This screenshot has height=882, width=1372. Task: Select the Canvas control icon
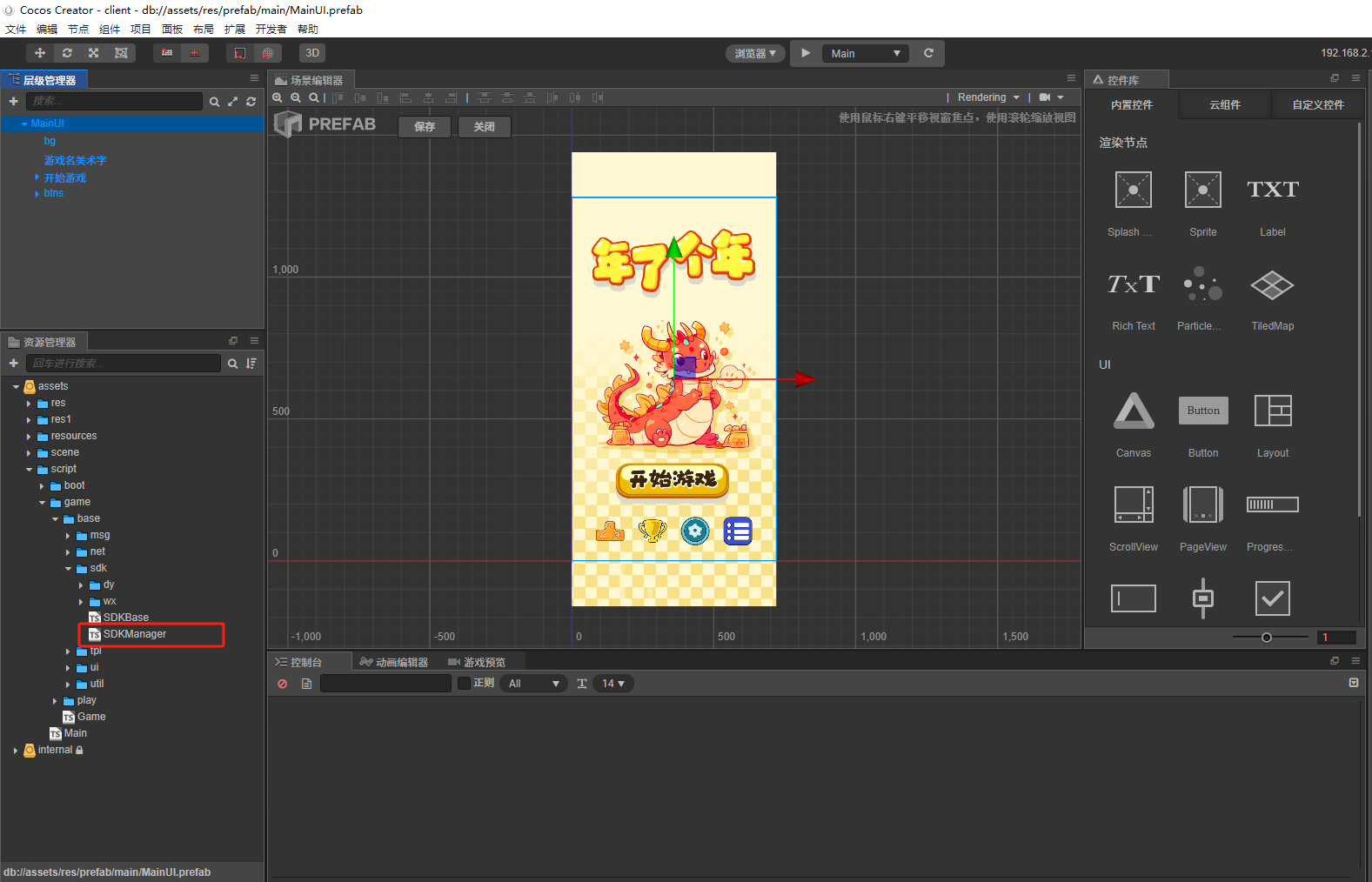(1134, 411)
